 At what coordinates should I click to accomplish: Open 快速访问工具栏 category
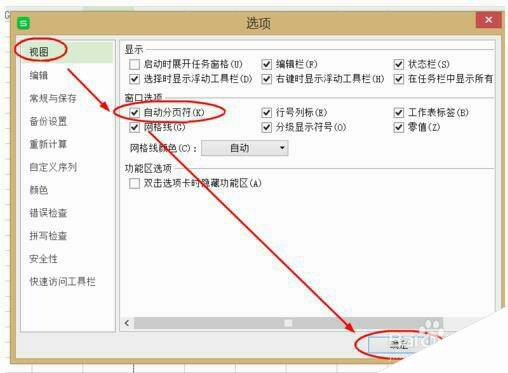click(x=62, y=282)
